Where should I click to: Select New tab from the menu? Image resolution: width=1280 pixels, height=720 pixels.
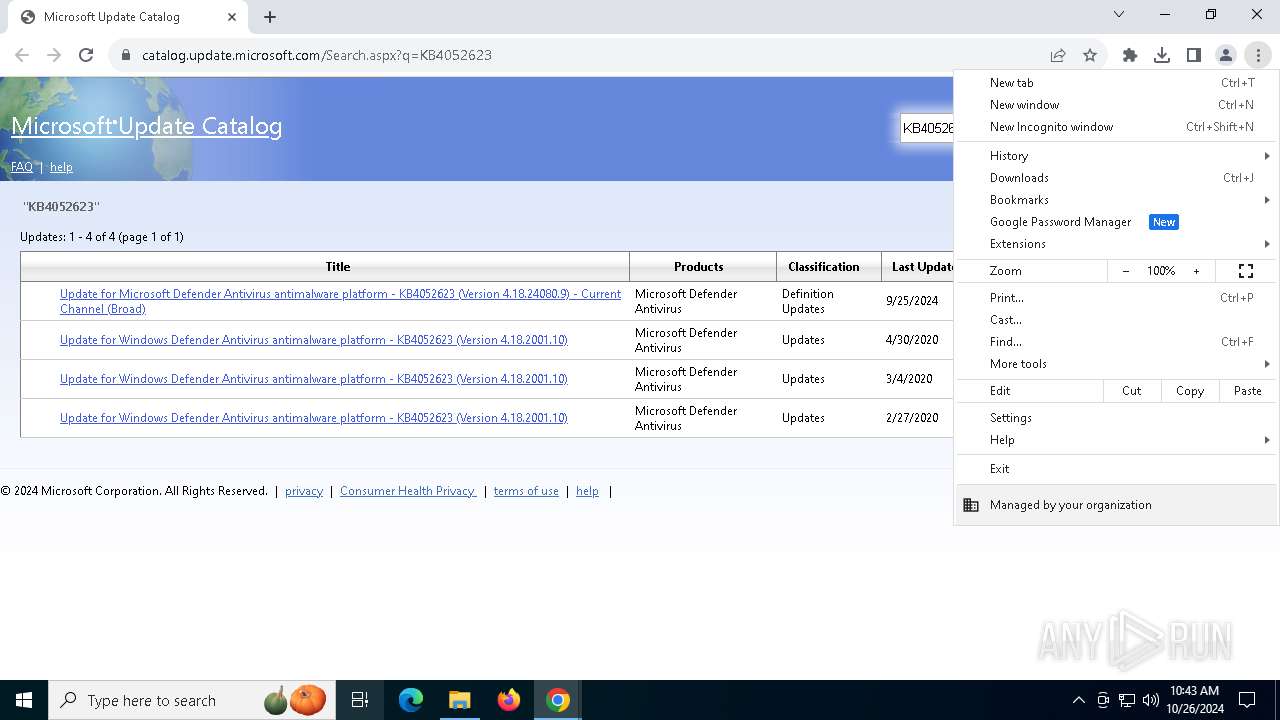[1116, 83]
